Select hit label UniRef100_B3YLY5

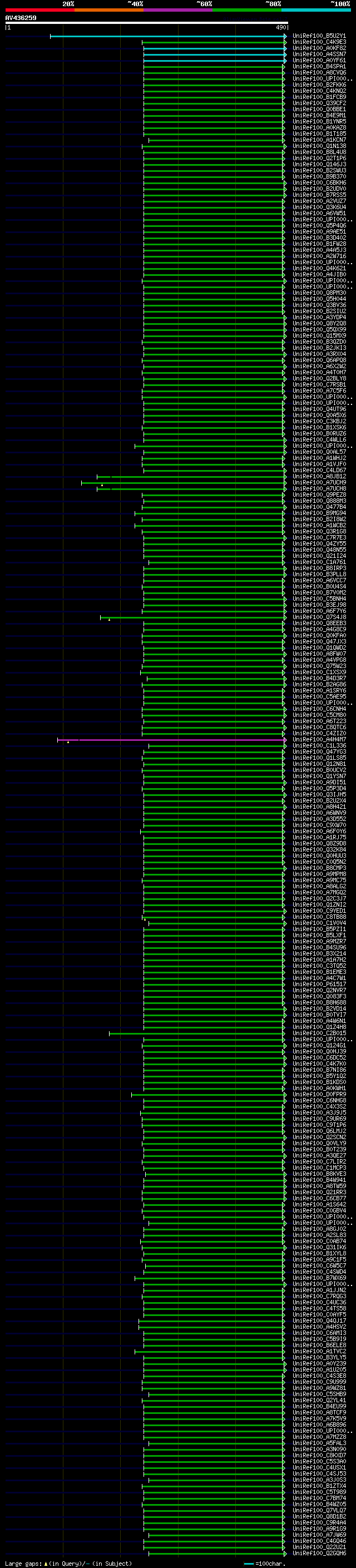[319, 1357]
